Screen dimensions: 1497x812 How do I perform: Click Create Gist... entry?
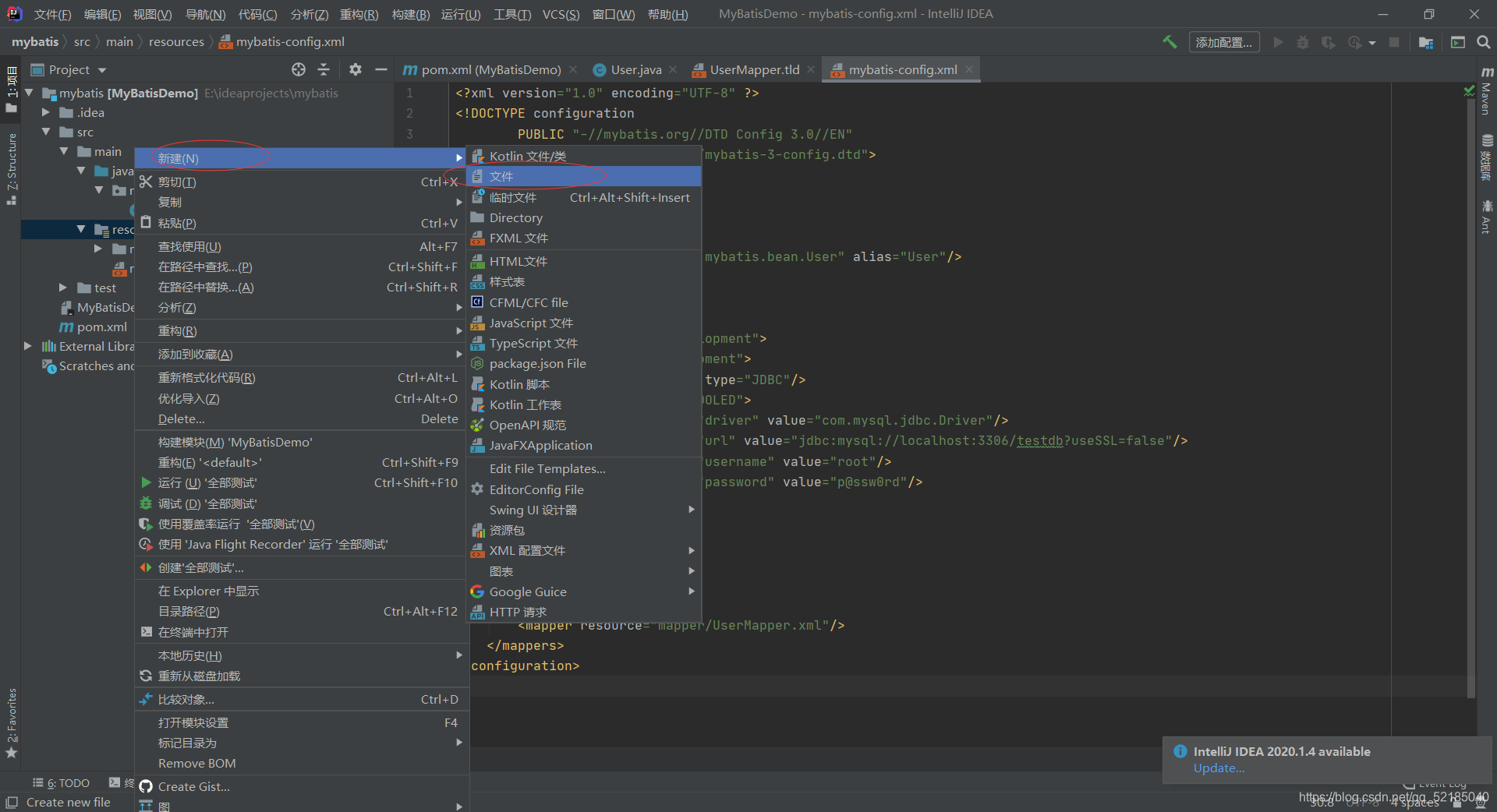tap(300, 786)
